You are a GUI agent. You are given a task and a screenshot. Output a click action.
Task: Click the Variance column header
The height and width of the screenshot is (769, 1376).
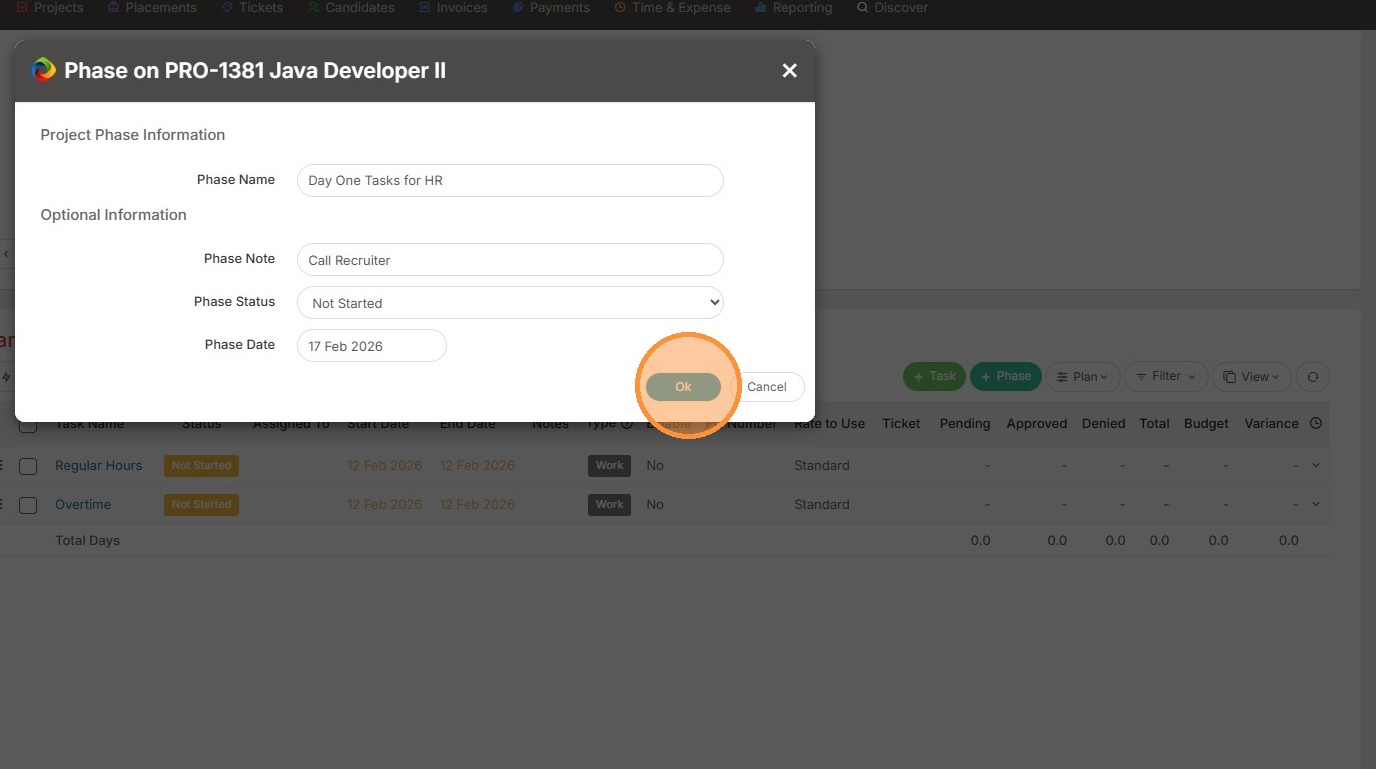pyautogui.click(x=1271, y=424)
